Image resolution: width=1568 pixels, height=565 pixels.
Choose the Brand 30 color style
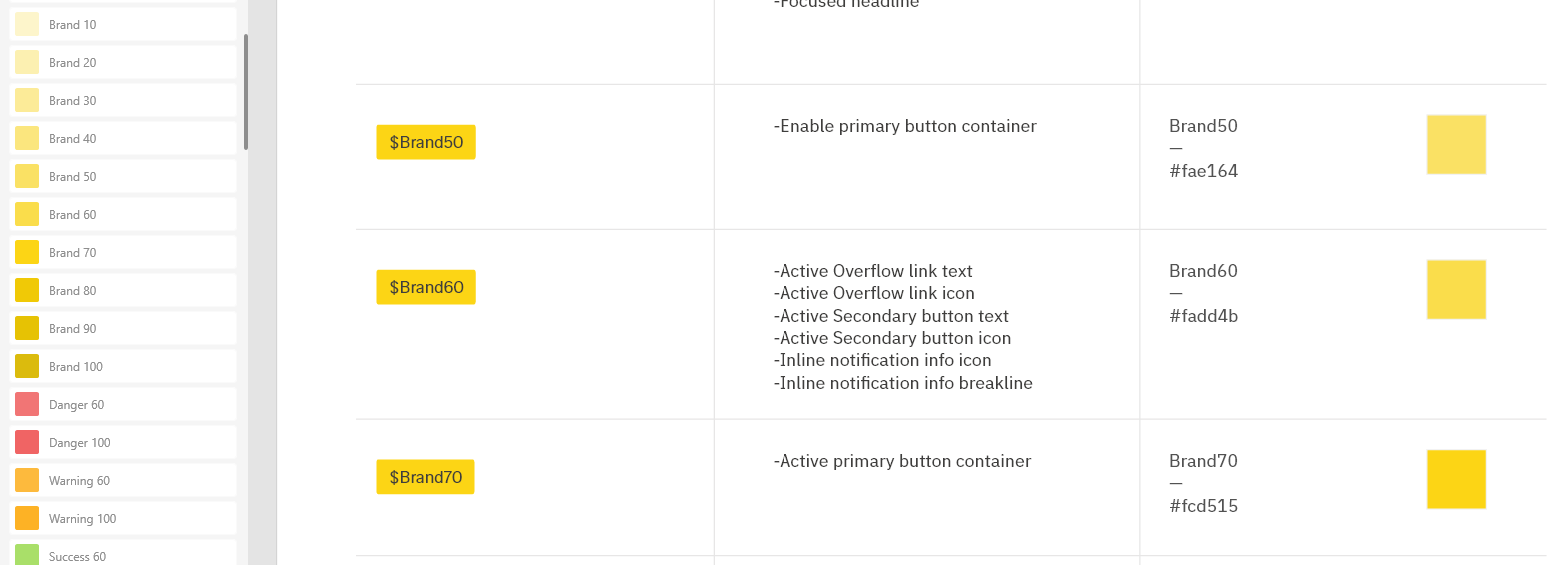pos(122,101)
